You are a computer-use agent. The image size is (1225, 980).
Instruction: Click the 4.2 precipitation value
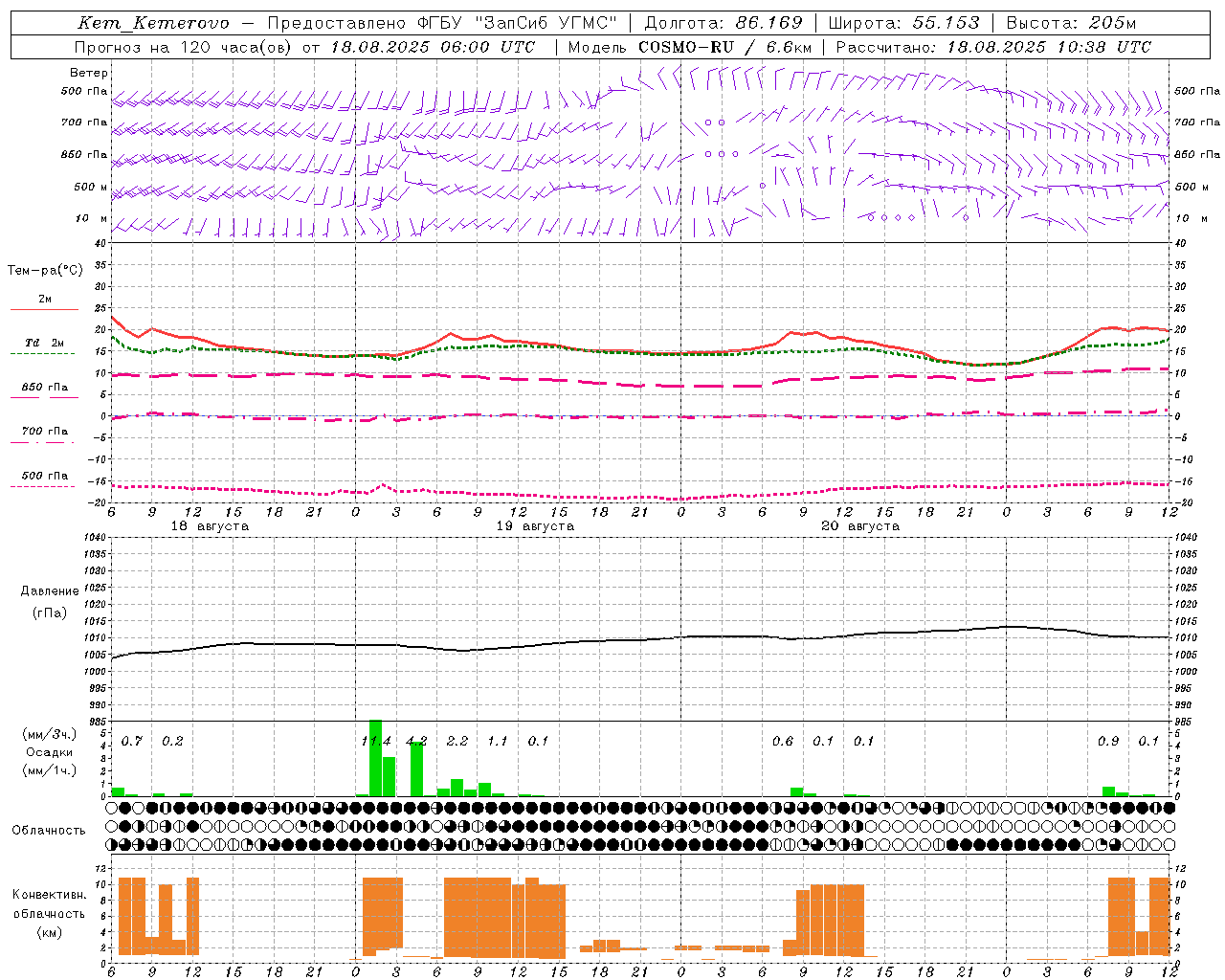(416, 741)
